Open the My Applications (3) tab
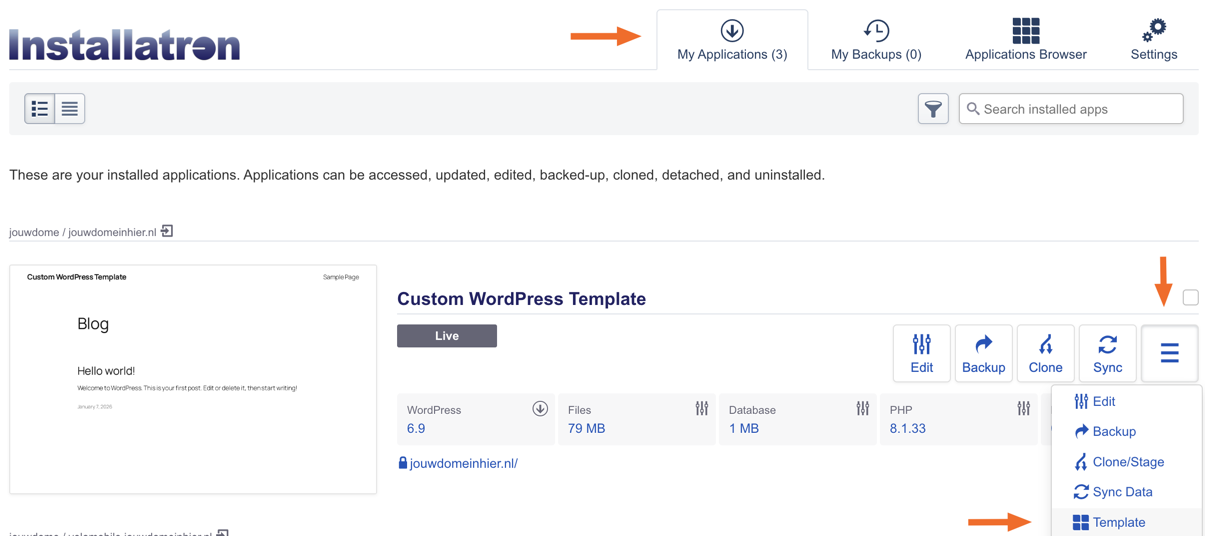 [732, 40]
